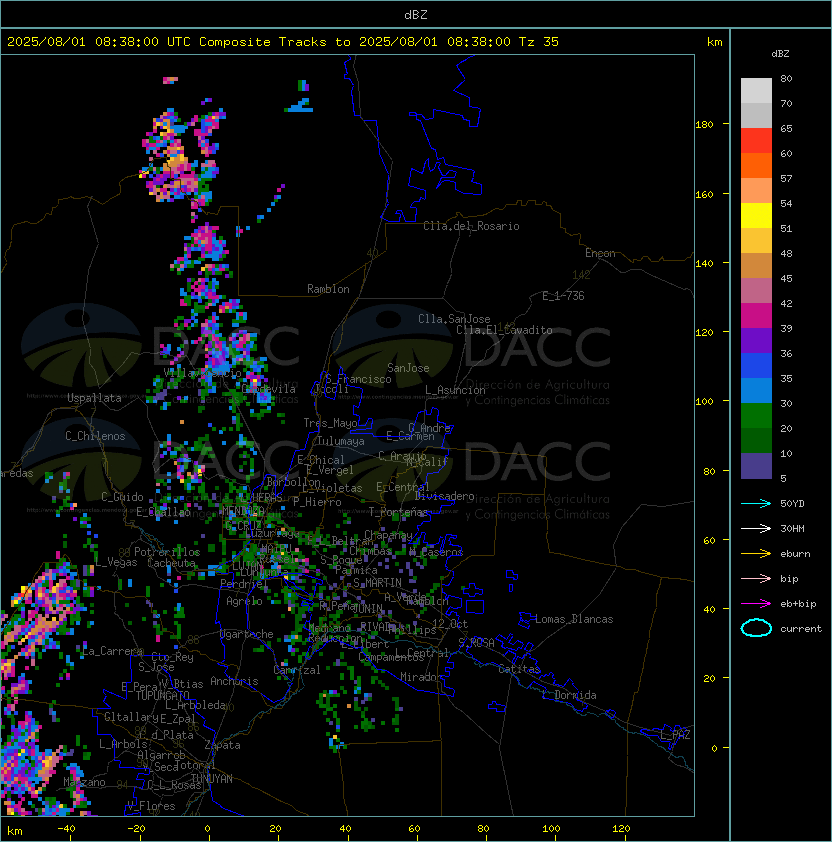This screenshot has height=842, width=832.
Task: Pick the magenta swatch below 42 dBZ
Action: click(x=756, y=315)
